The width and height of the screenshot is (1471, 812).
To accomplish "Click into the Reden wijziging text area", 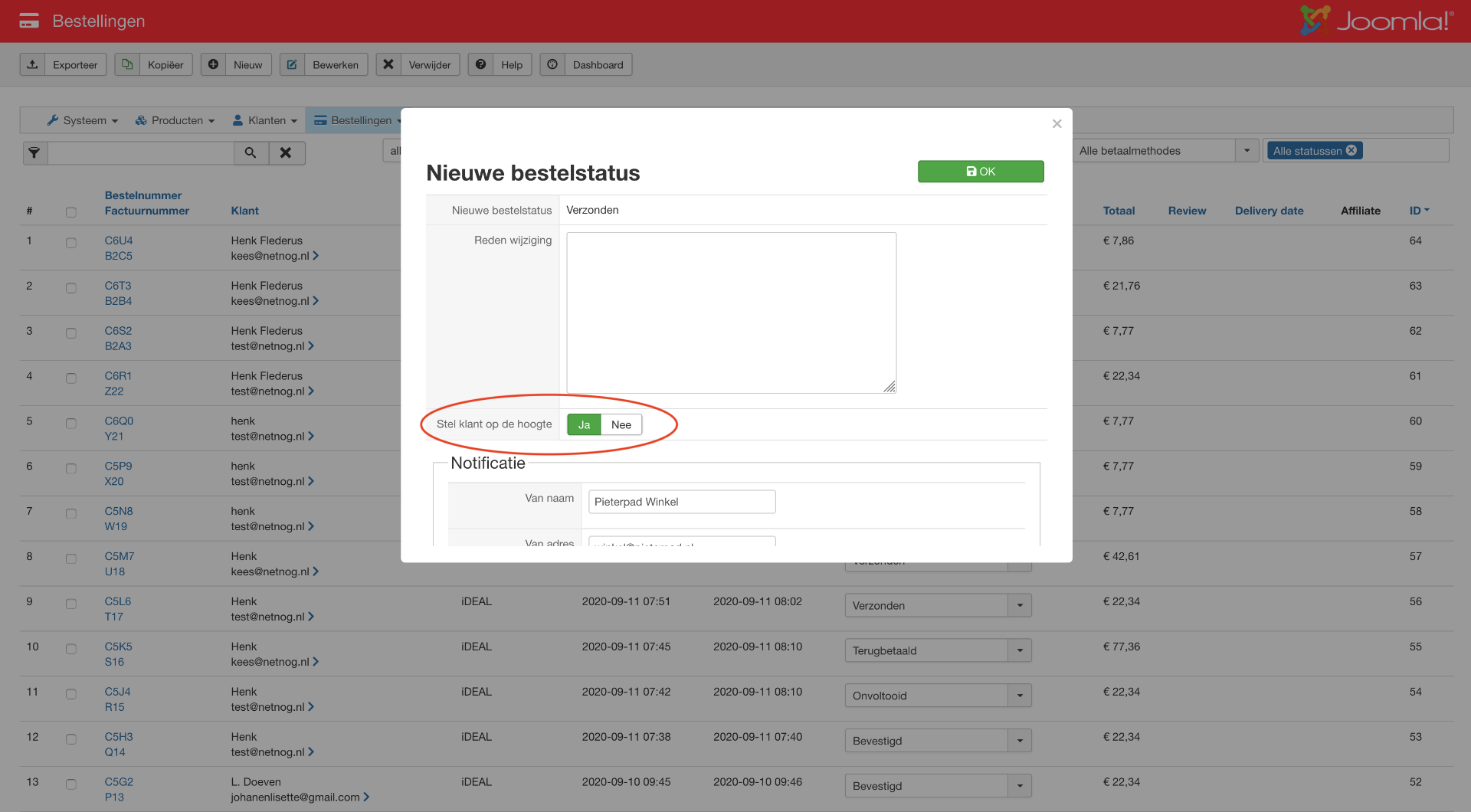I will [x=731, y=313].
